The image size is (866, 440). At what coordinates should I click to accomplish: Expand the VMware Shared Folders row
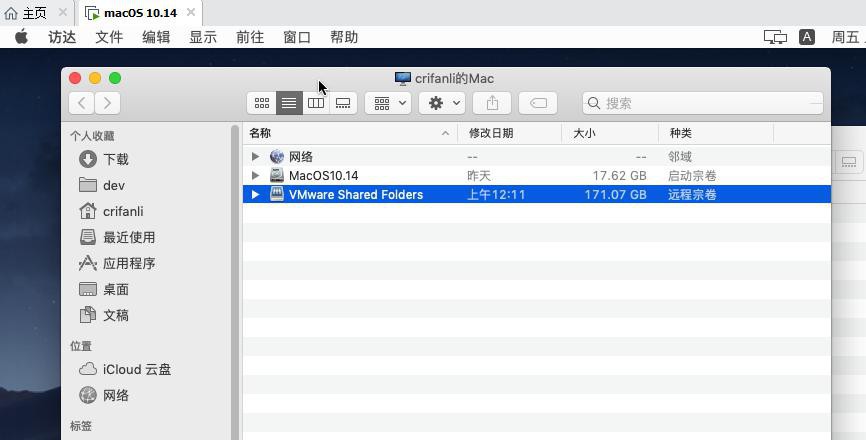(255, 194)
